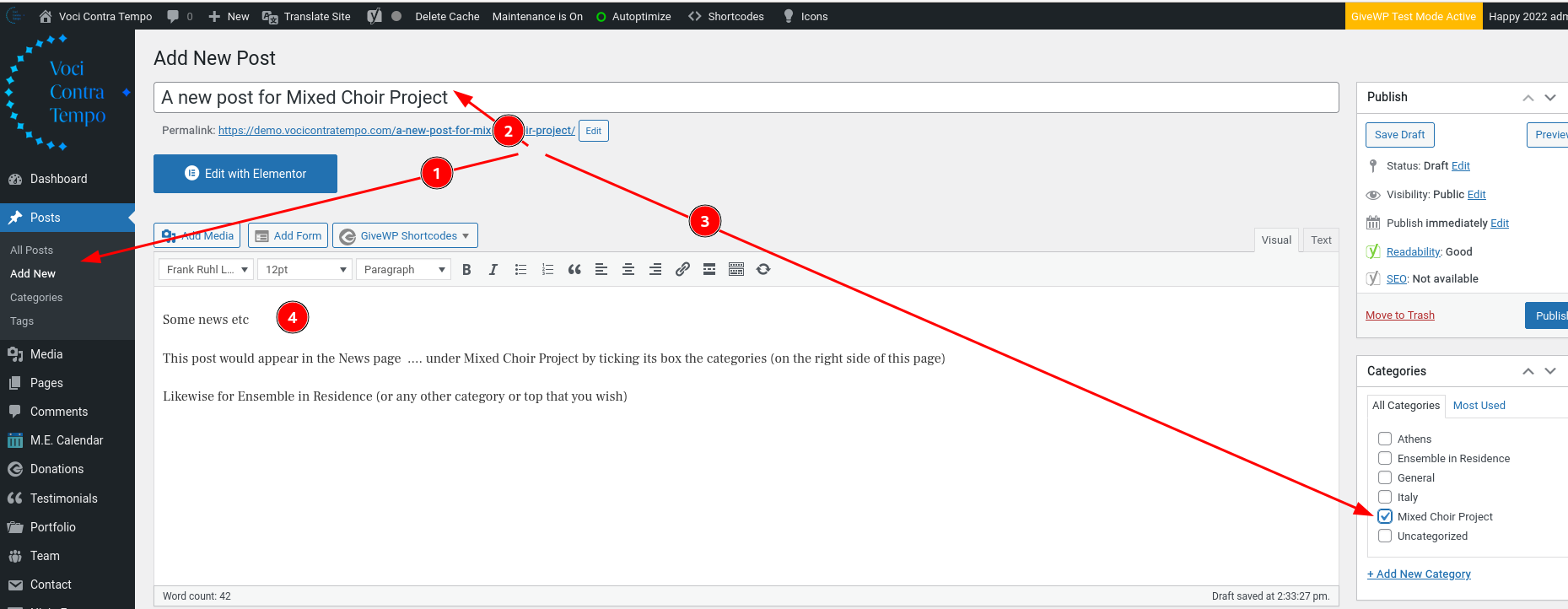Click the Save Draft button

[x=1399, y=135]
